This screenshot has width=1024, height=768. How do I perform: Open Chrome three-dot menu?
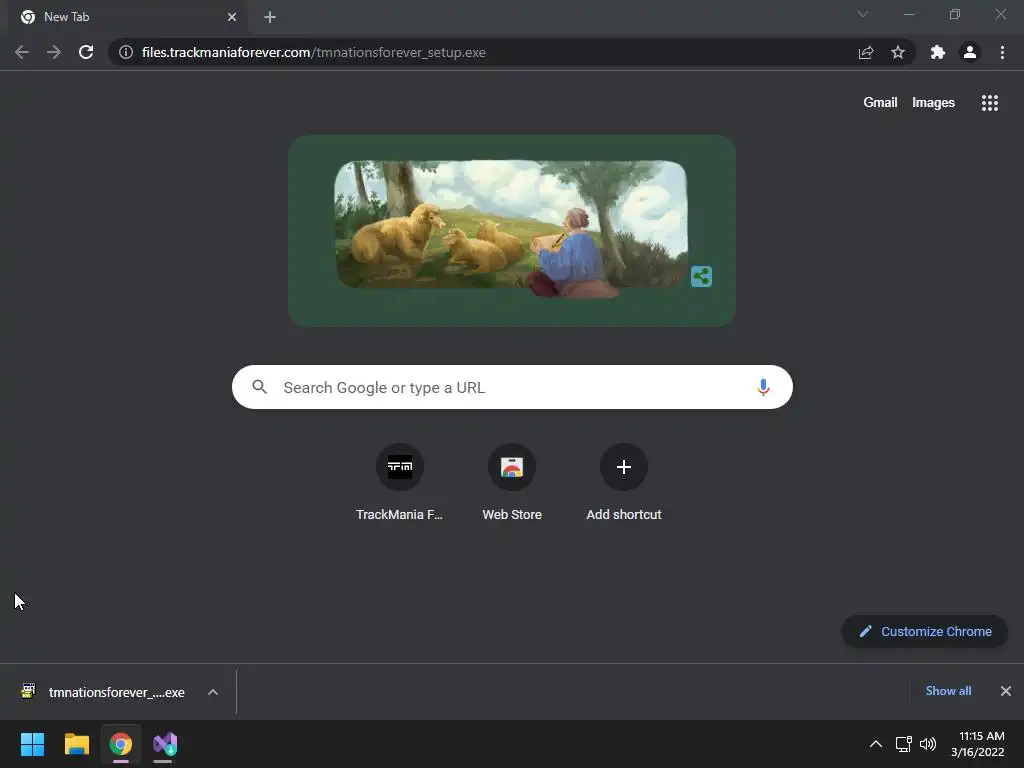click(1002, 52)
